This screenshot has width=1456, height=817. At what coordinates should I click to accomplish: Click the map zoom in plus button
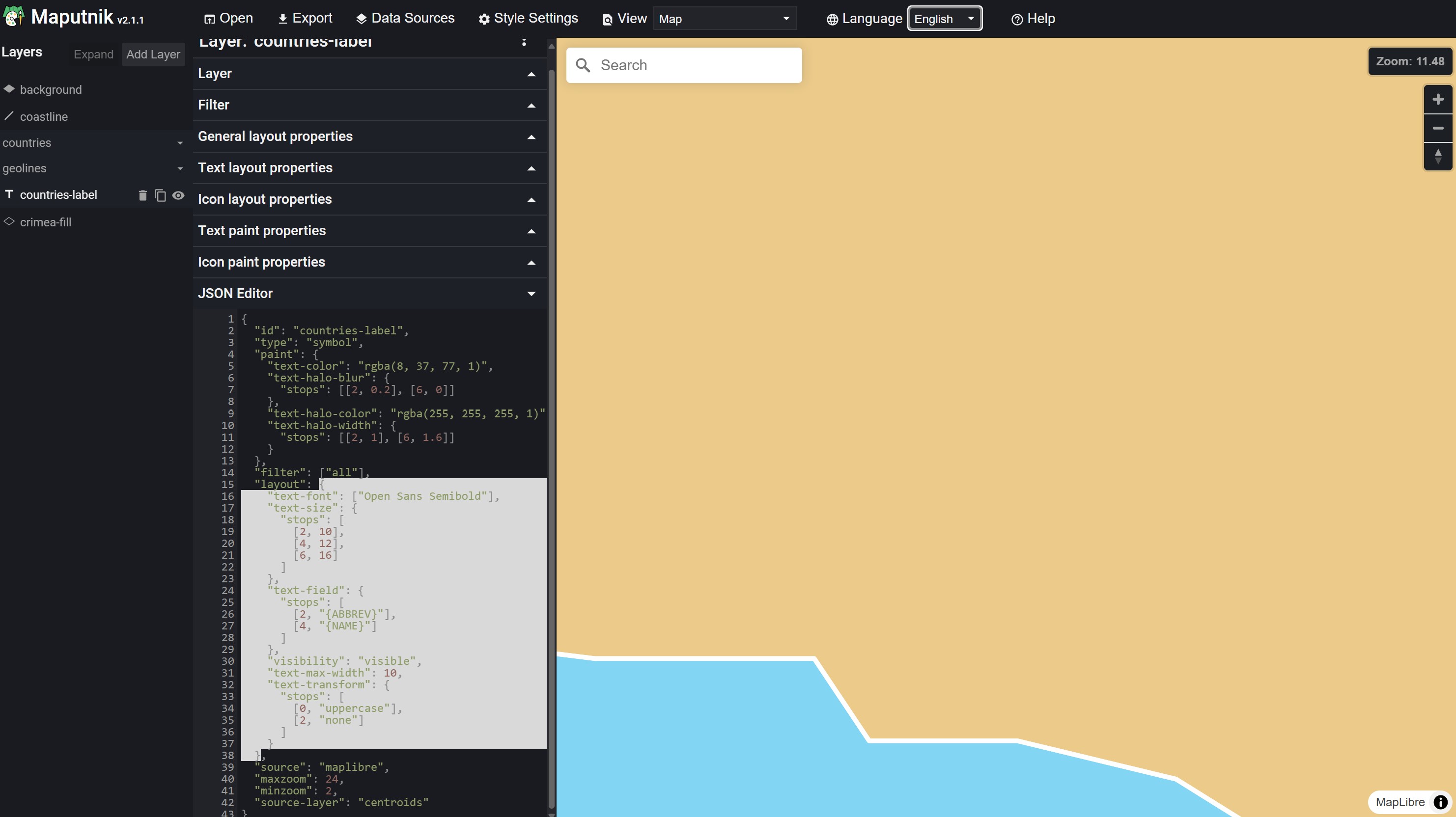point(1437,100)
